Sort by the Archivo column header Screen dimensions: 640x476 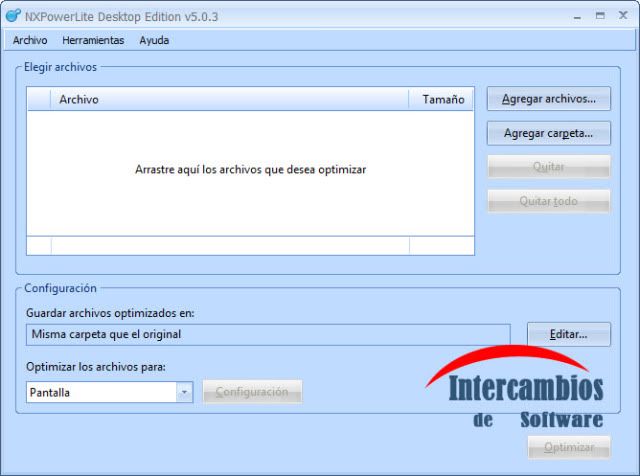(x=229, y=99)
